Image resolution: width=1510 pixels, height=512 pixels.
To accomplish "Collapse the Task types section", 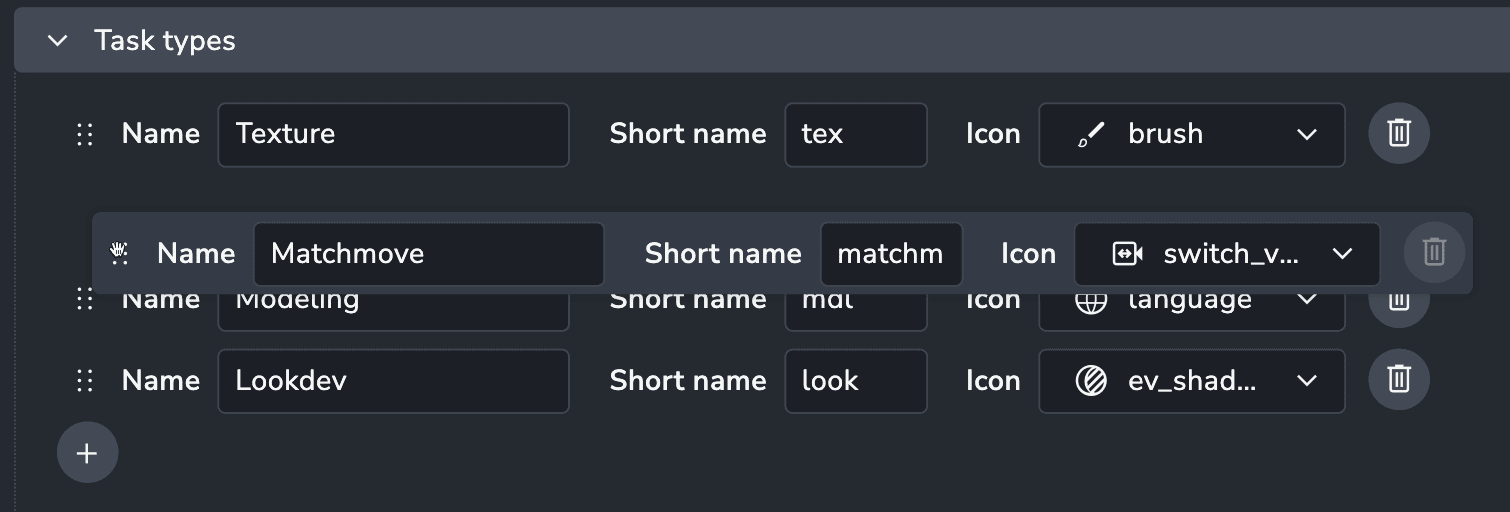I will click(58, 41).
